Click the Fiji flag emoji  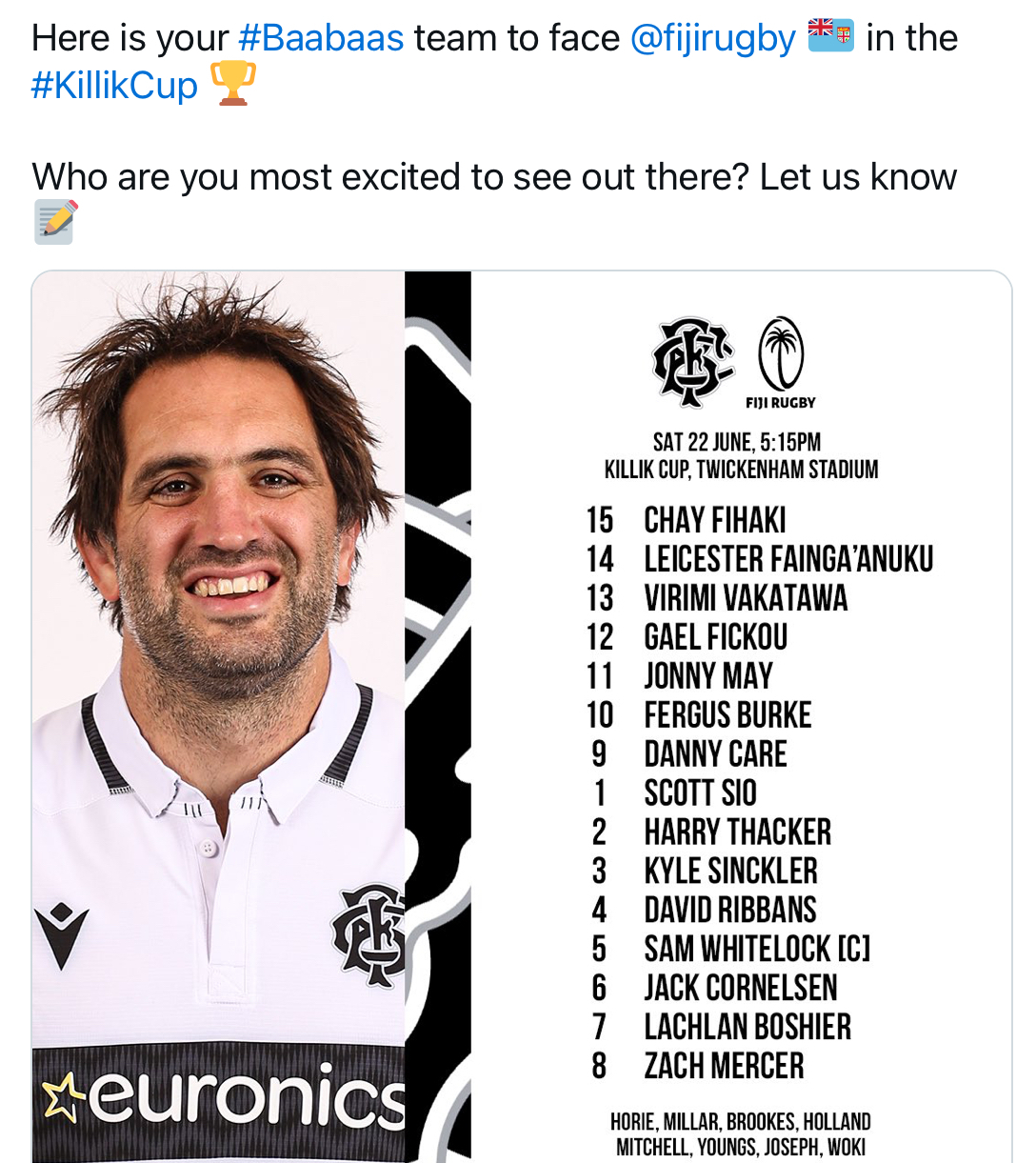tap(830, 35)
